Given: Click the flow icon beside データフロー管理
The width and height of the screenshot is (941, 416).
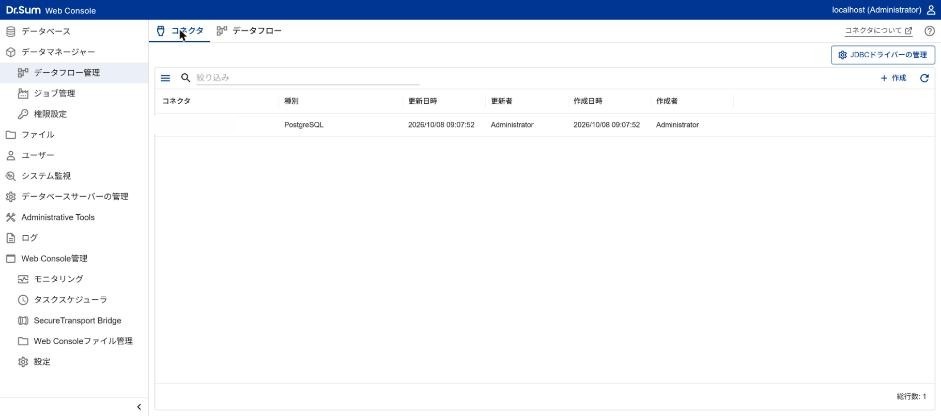Looking at the screenshot, I should click(x=23, y=73).
